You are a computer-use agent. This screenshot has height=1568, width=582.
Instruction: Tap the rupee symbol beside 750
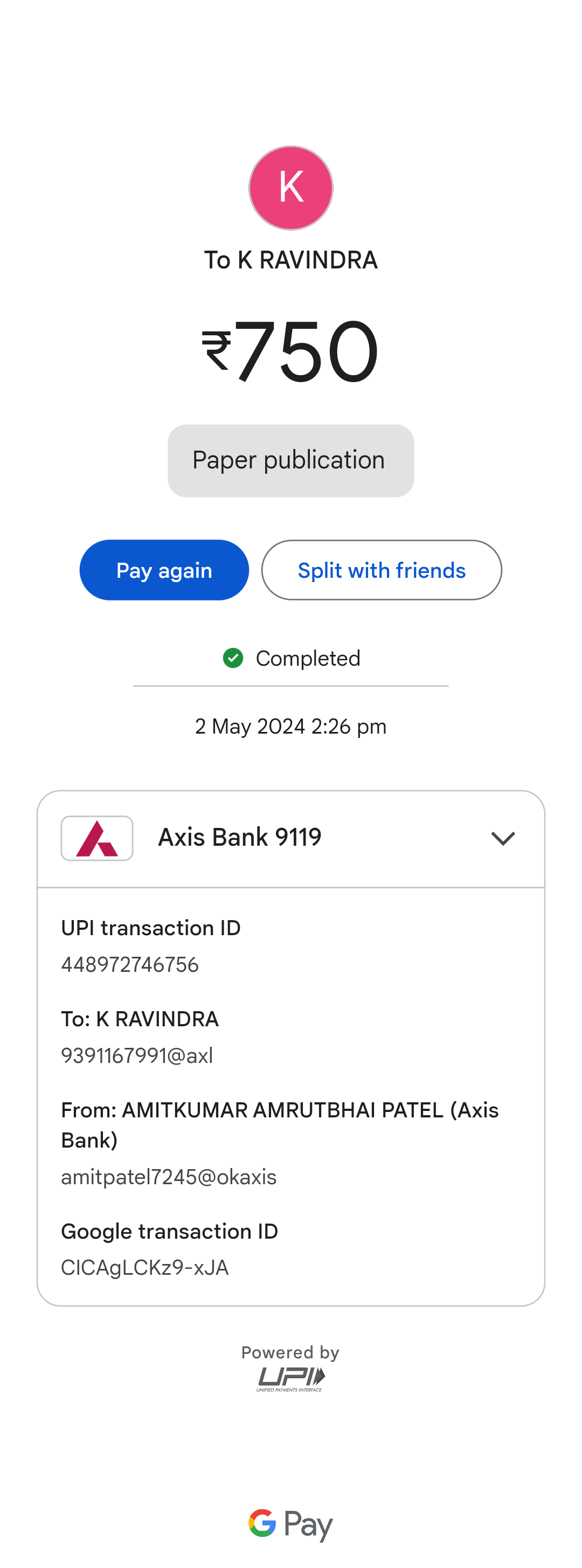click(x=217, y=350)
